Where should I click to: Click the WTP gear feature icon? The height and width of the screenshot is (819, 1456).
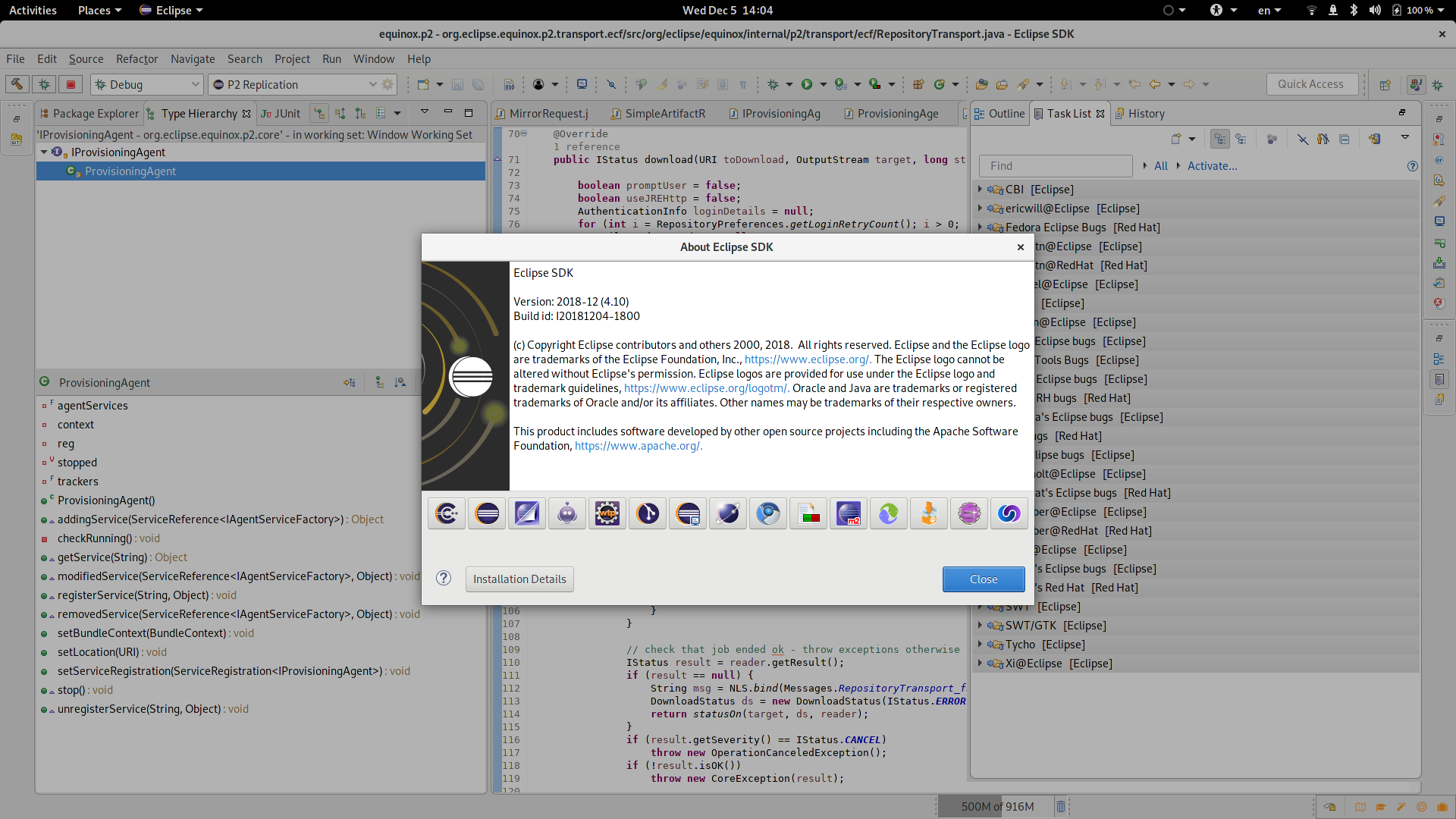607,513
